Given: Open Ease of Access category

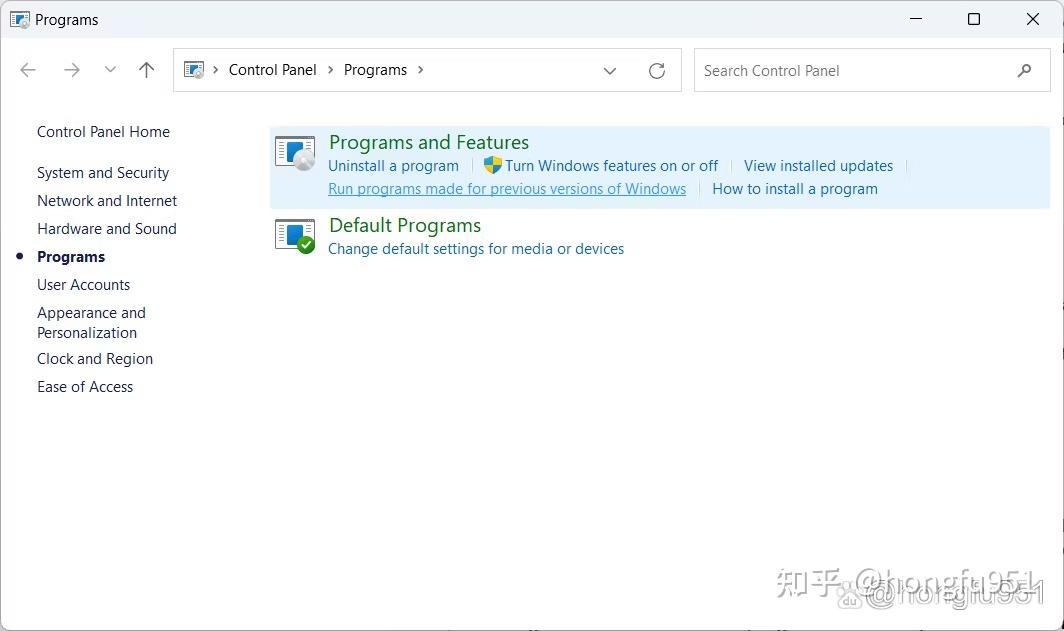Looking at the screenshot, I should 85,387.
